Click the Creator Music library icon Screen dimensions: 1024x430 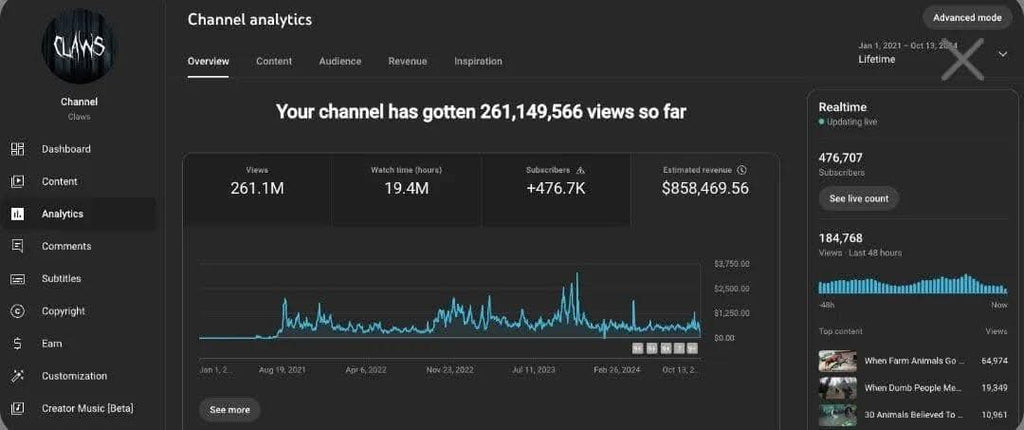coord(17,408)
